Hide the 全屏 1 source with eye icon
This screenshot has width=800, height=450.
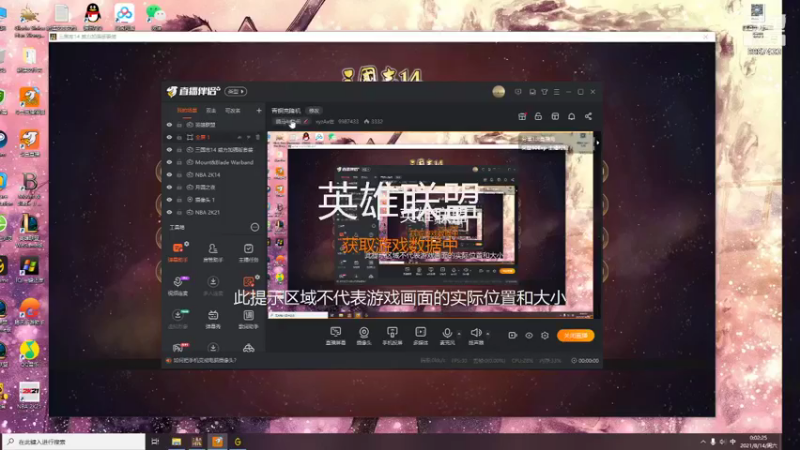tap(169, 137)
